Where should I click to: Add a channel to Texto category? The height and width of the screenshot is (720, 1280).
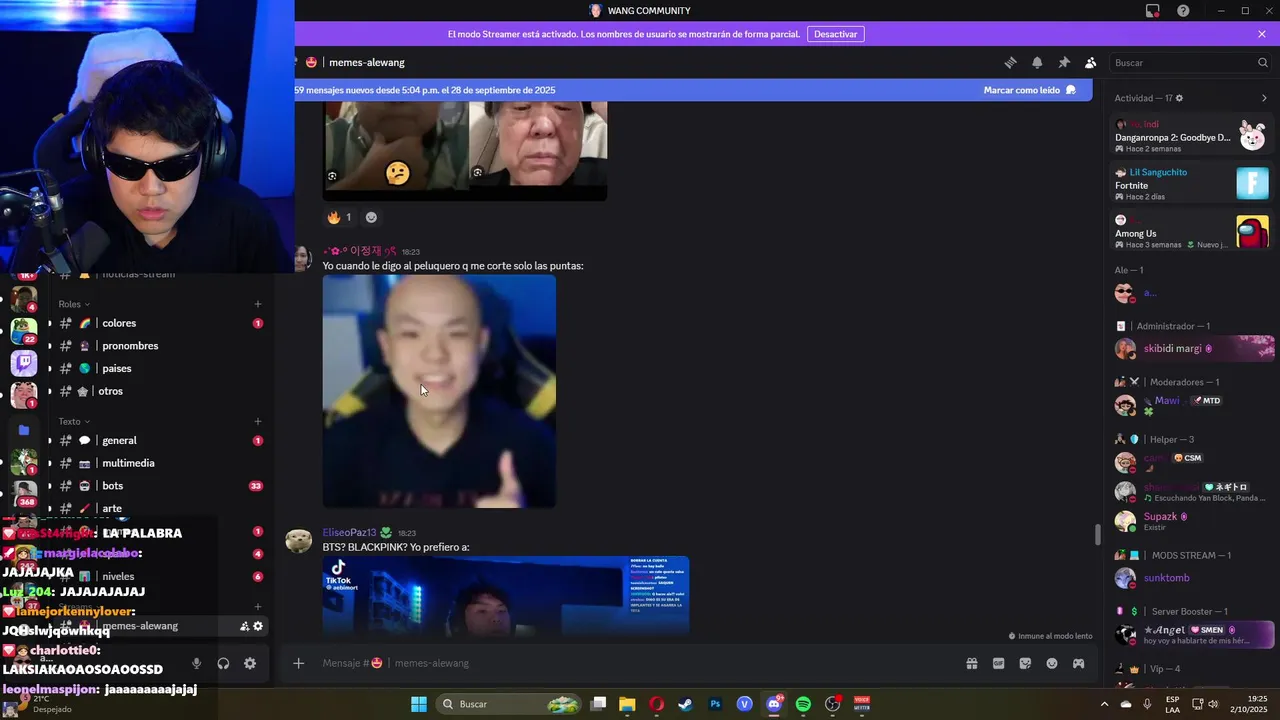[x=258, y=421]
